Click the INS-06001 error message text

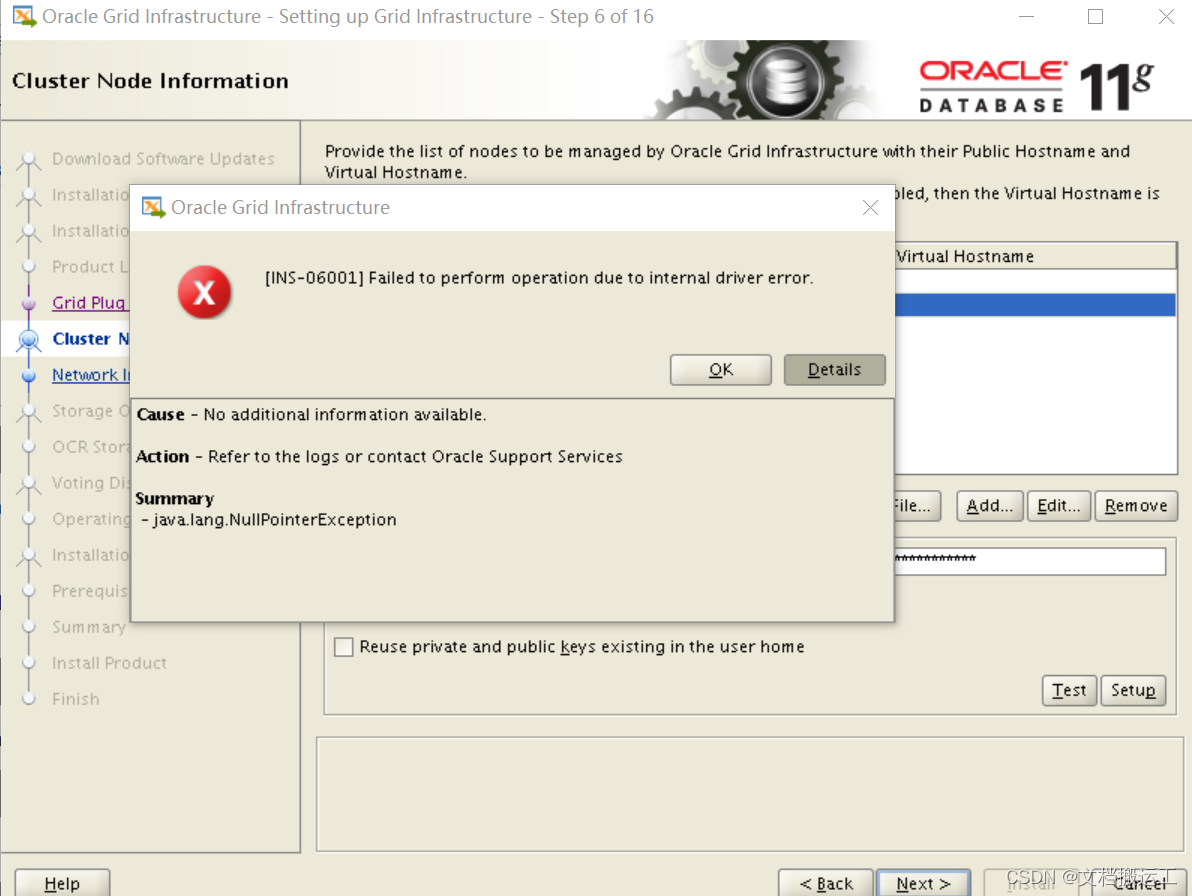[x=539, y=278]
